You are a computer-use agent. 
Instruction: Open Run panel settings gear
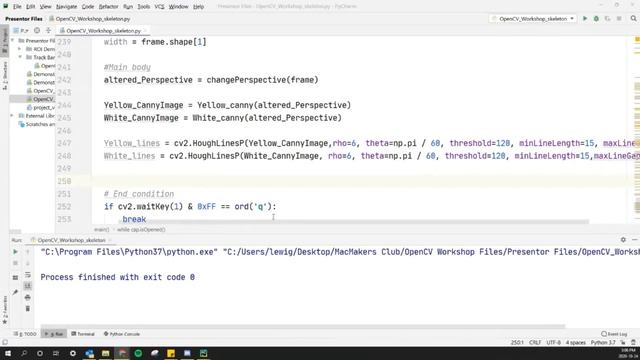623,240
